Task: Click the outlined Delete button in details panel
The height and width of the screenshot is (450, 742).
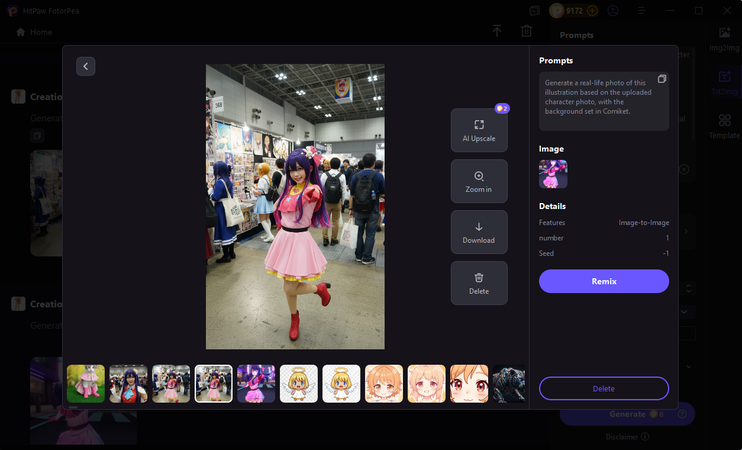Action: click(x=604, y=388)
